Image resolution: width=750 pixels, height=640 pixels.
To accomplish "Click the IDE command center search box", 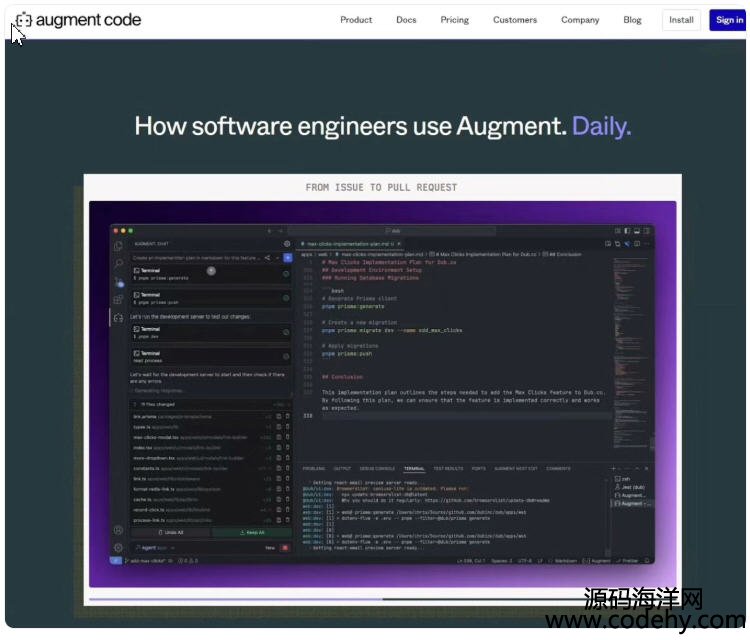I will (x=392, y=231).
